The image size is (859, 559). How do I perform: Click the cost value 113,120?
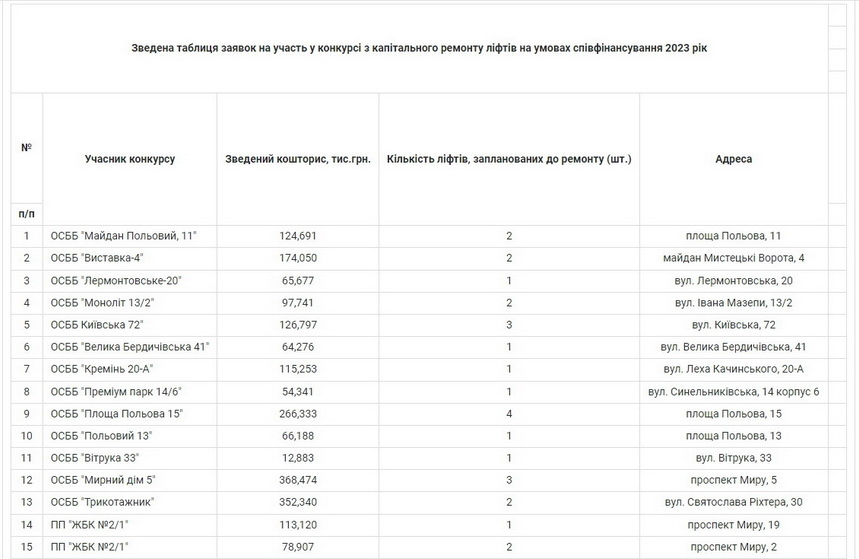coord(298,524)
